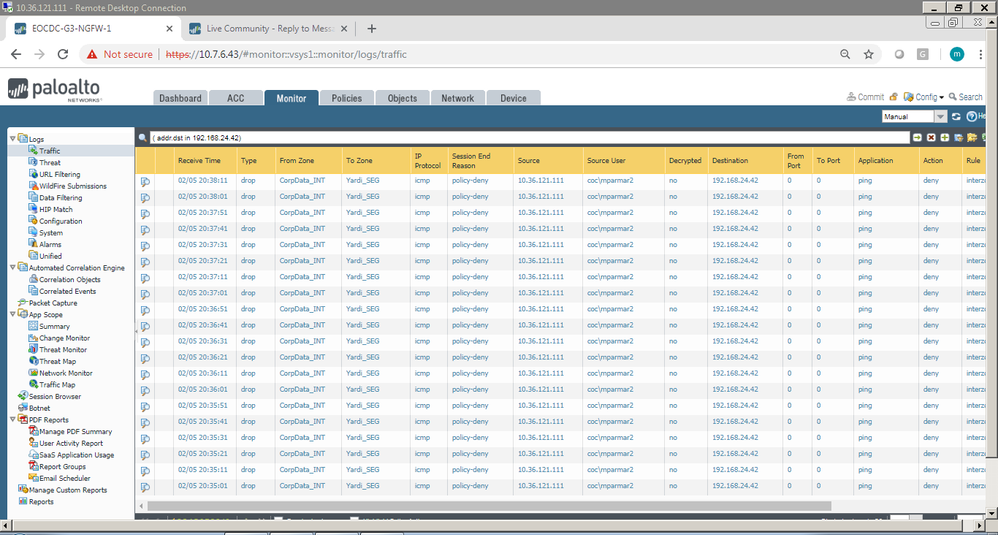Collapse the App Scope tree node
Viewport: 998px width, 535px height.
[x=12, y=314]
